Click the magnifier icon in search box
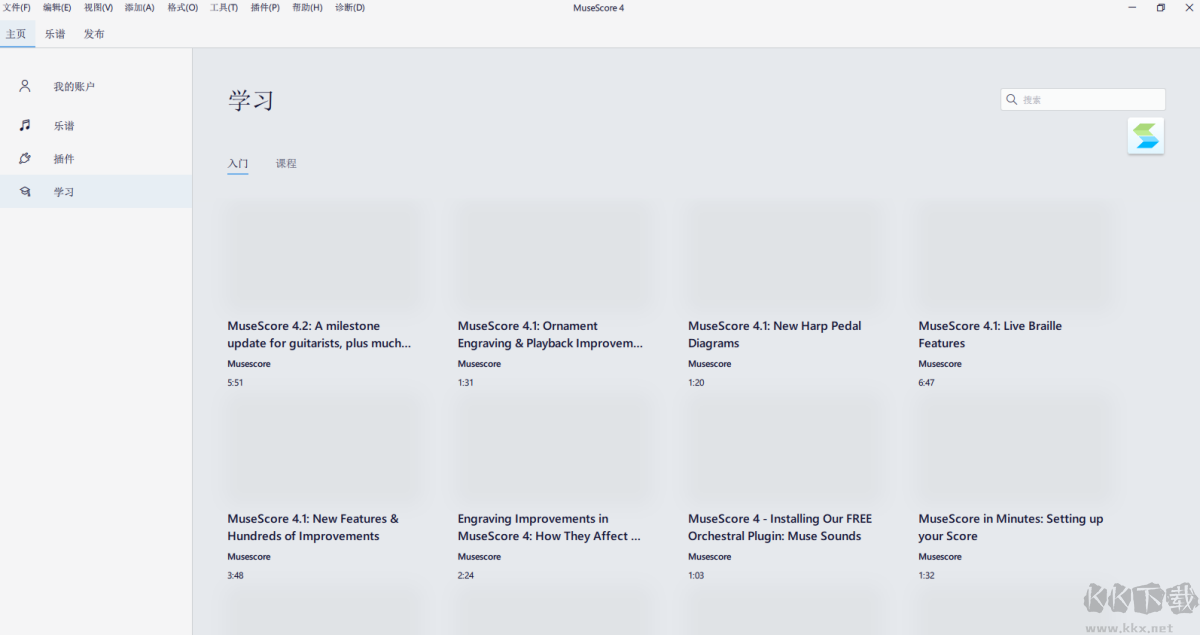This screenshot has height=635, width=1200. coord(1012,100)
